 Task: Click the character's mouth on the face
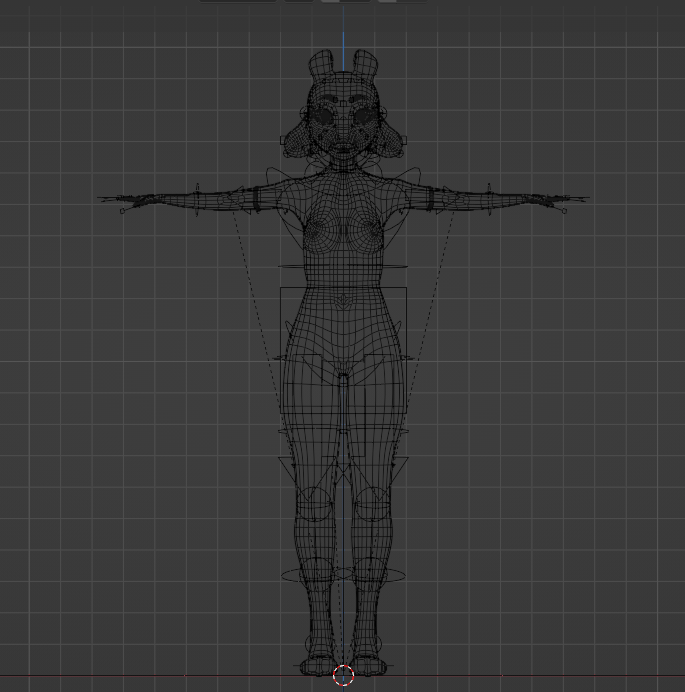[x=343, y=150]
